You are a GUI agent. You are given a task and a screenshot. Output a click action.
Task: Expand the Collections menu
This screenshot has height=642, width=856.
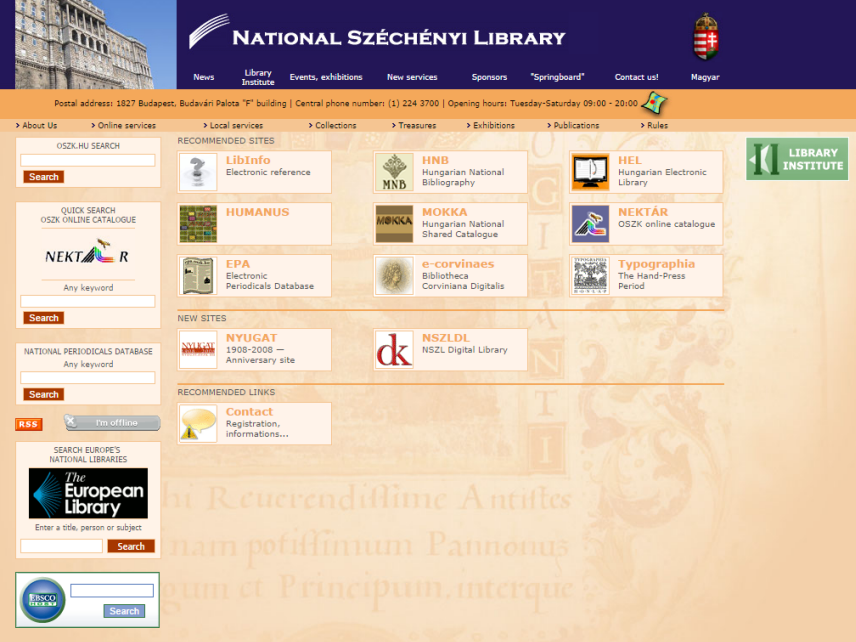pos(333,125)
